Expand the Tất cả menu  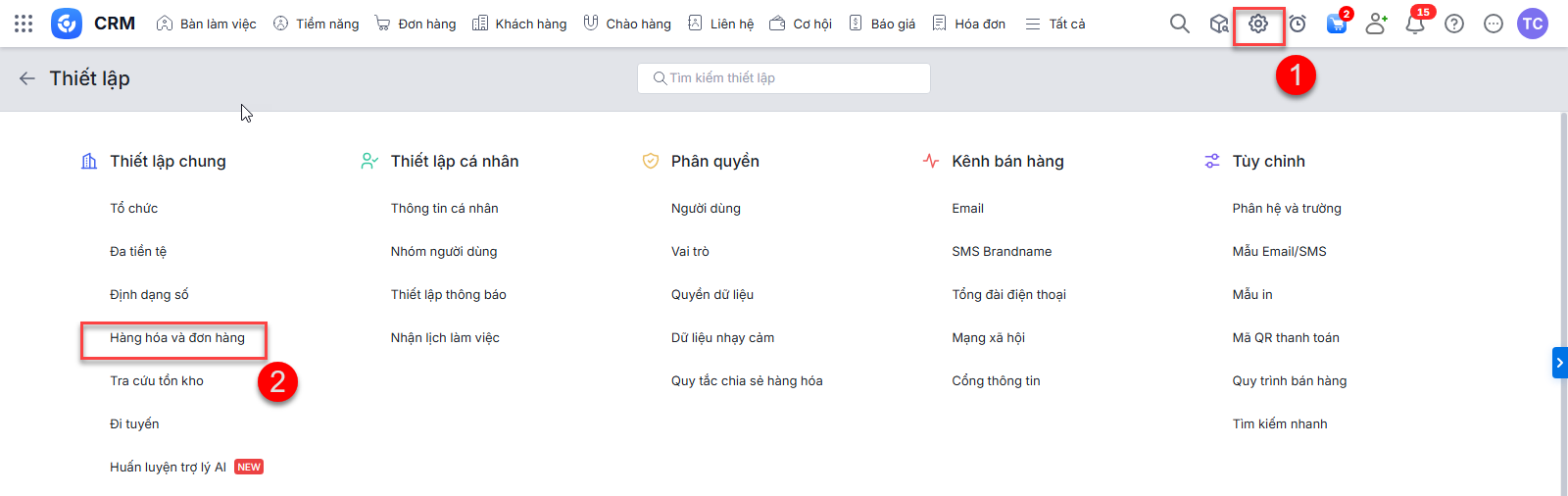[1055, 24]
